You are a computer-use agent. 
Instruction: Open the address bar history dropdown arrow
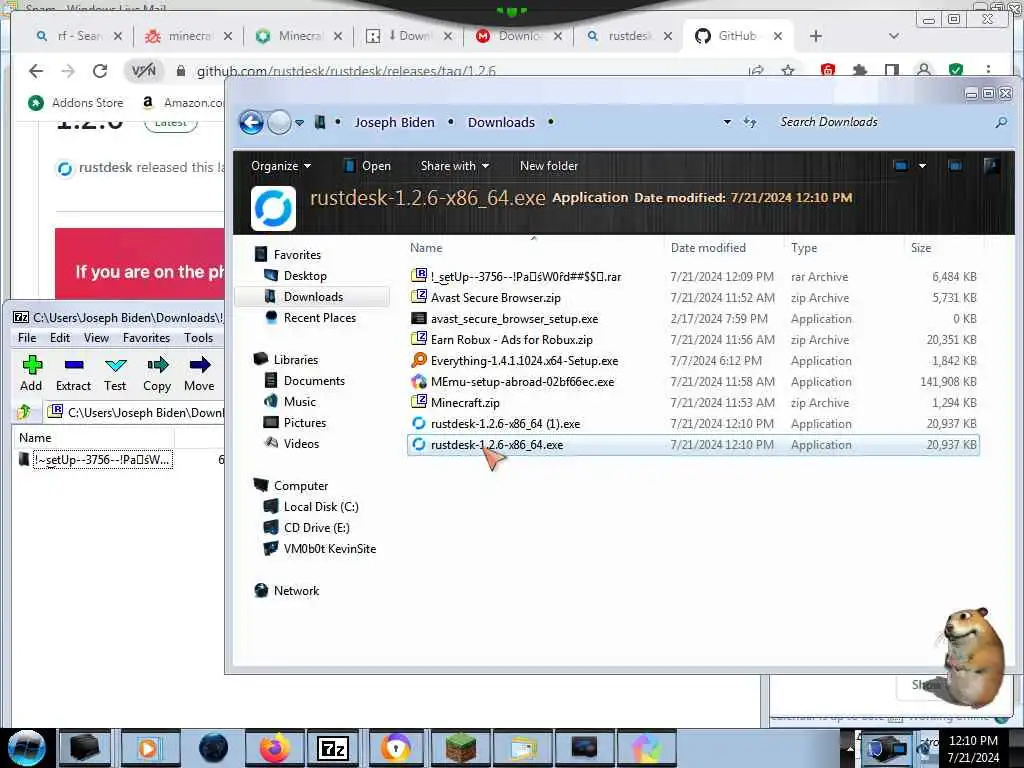727,122
